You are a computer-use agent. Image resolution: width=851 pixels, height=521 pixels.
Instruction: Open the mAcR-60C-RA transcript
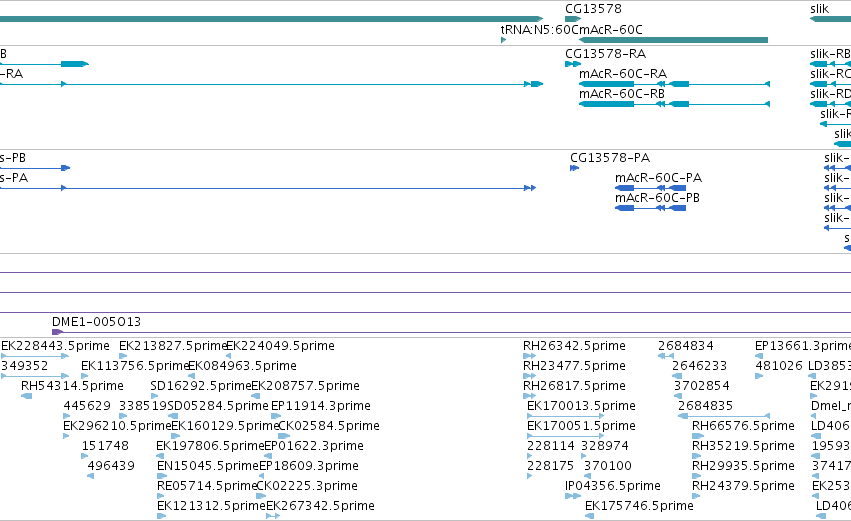pos(623,74)
